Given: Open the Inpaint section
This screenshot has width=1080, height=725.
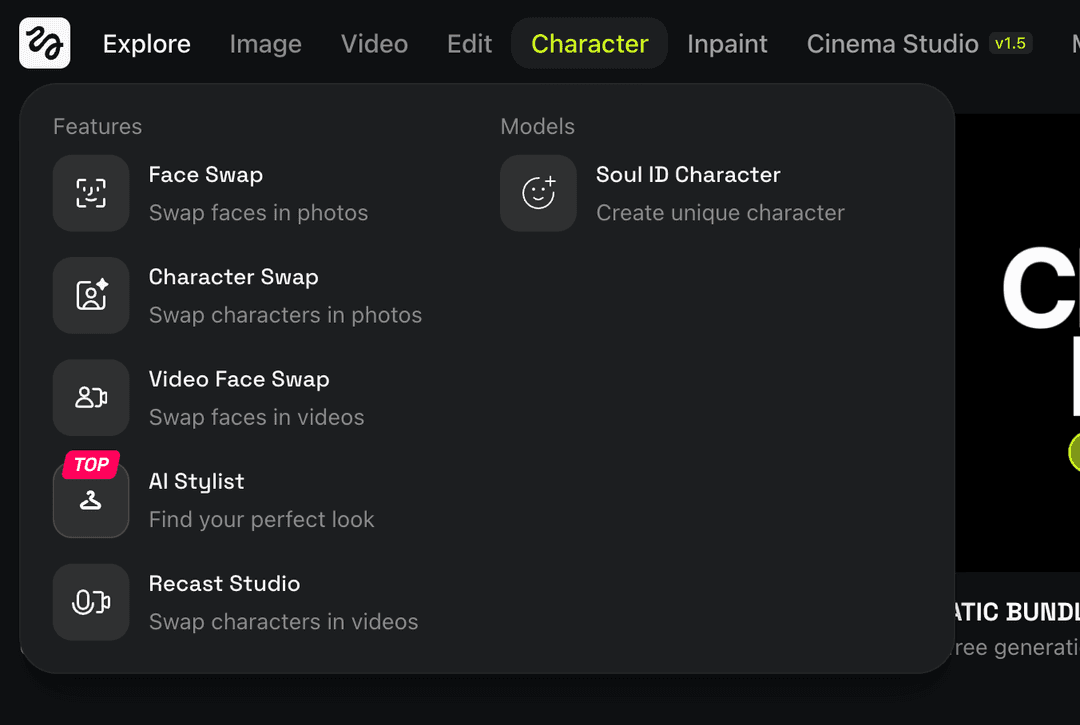Looking at the screenshot, I should click(x=727, y=43).
